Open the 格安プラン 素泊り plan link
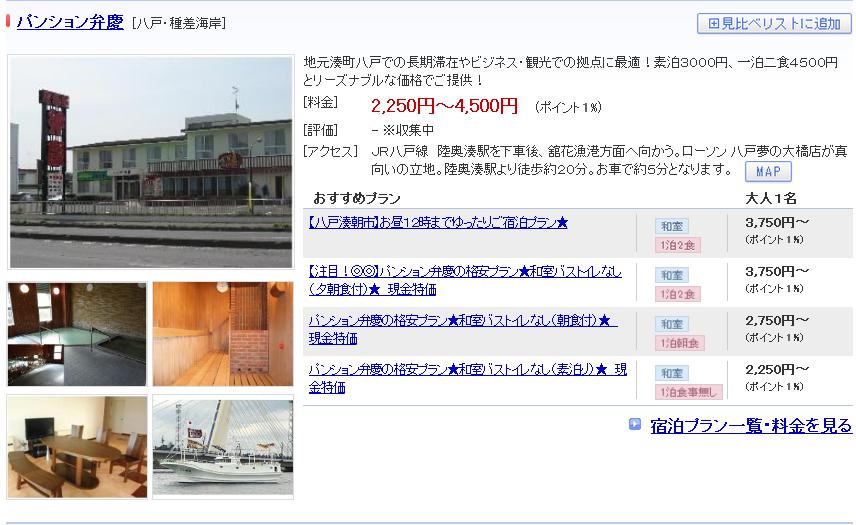This screenshot has height=525, width=856. click(x=468, y=378)
